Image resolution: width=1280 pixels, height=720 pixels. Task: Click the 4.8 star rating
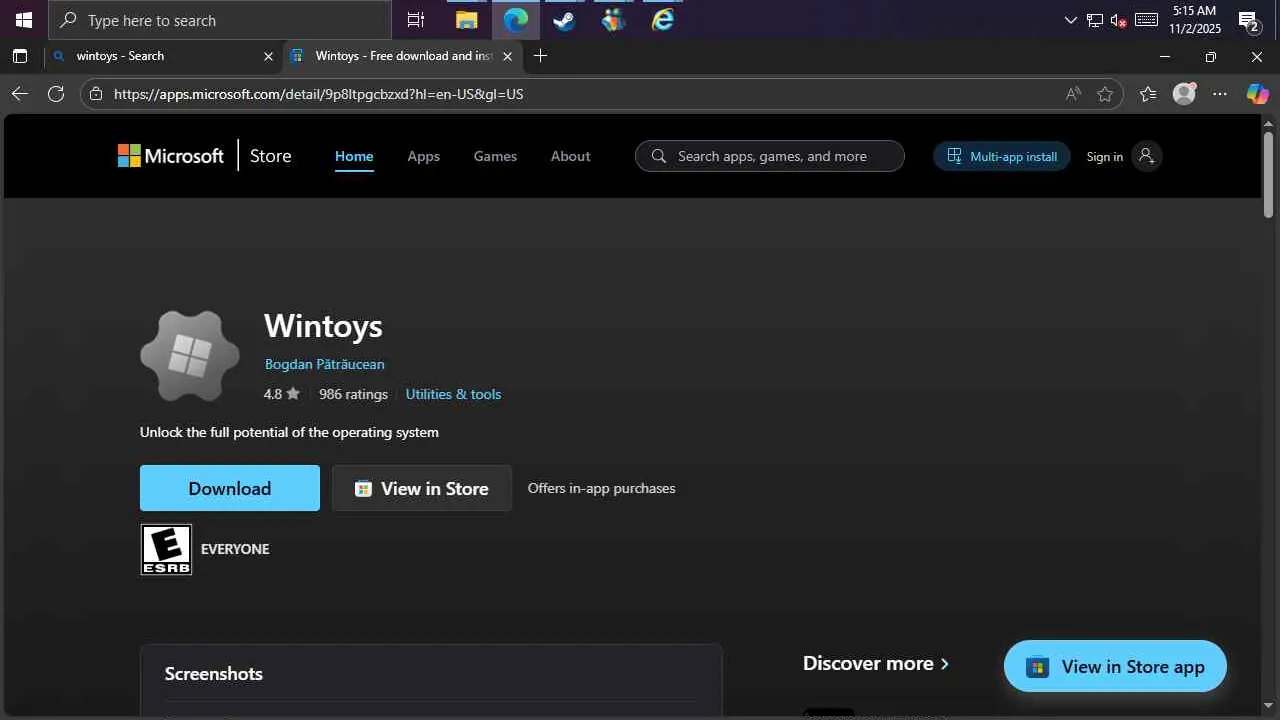[x=281, y=394]
